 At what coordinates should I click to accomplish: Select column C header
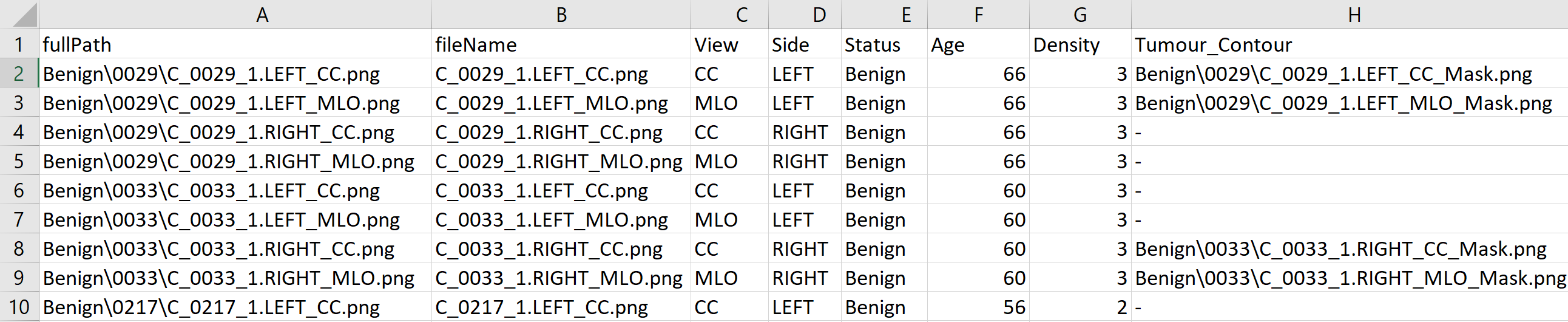pos(730,14)
